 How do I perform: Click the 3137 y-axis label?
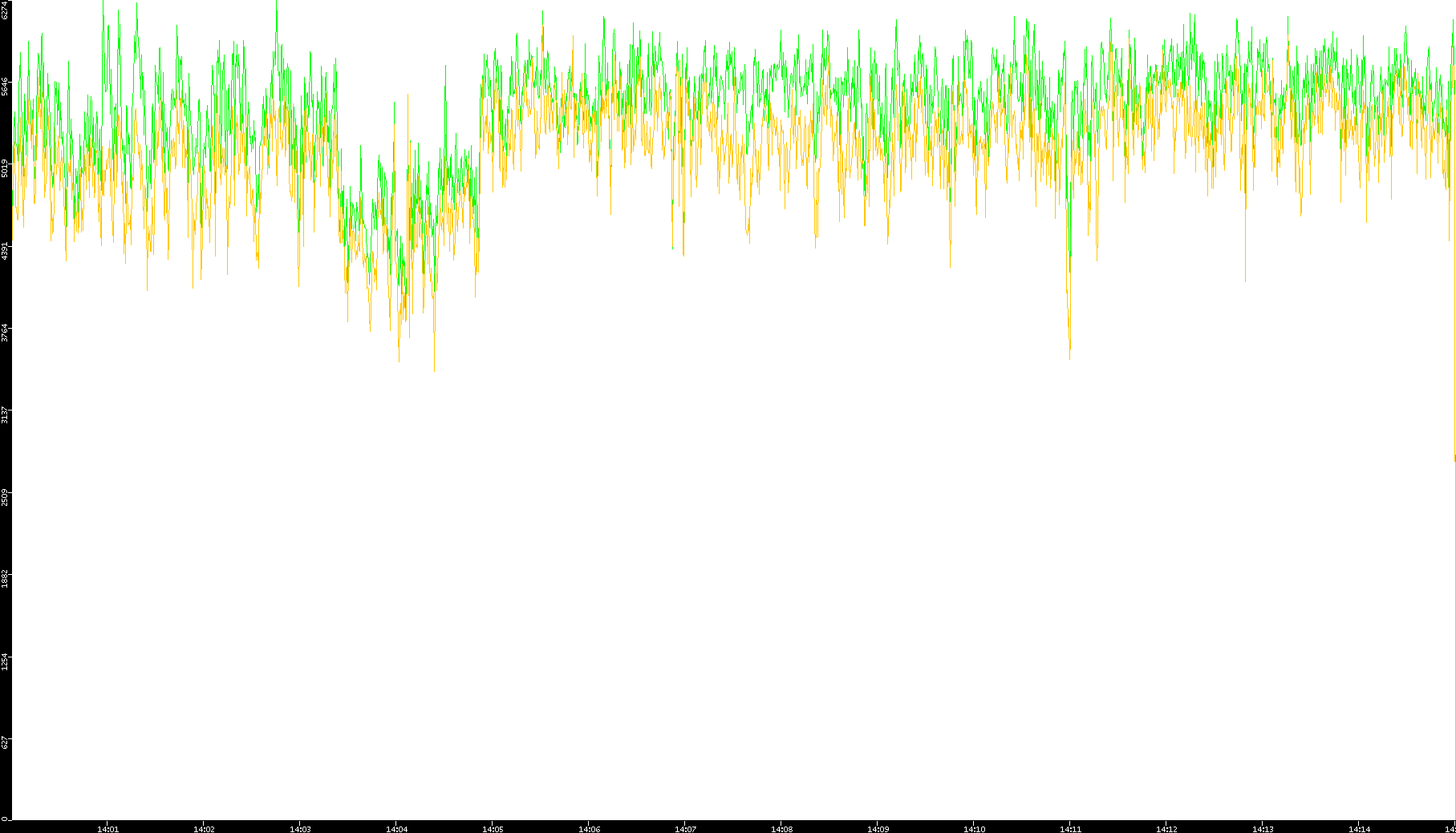coord(6,414)
